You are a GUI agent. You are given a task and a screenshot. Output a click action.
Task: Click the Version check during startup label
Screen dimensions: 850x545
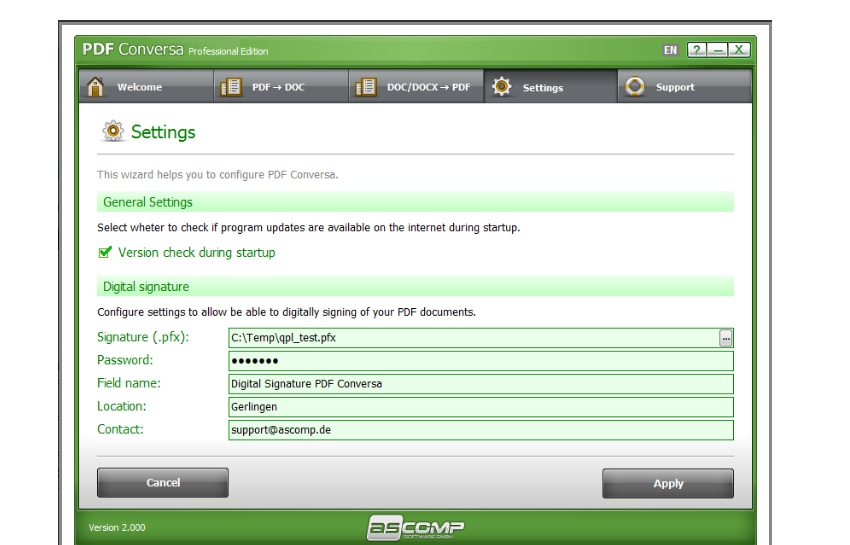[x=197, y=253]
